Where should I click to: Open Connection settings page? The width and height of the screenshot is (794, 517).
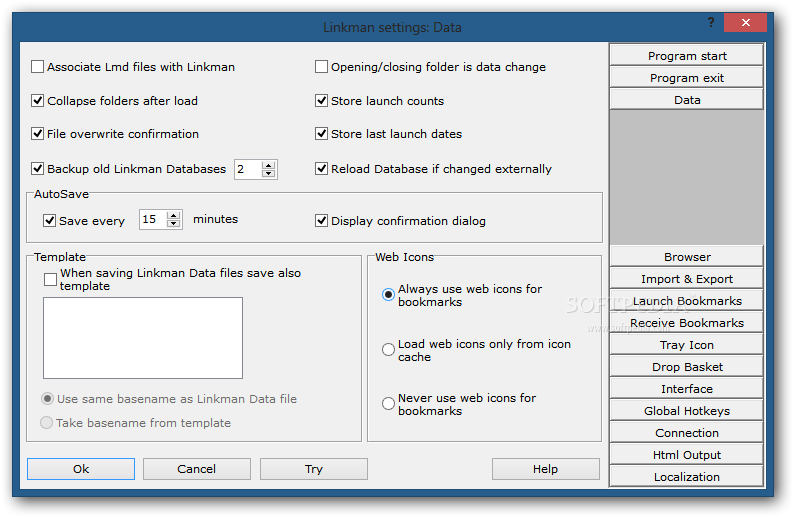687,433
